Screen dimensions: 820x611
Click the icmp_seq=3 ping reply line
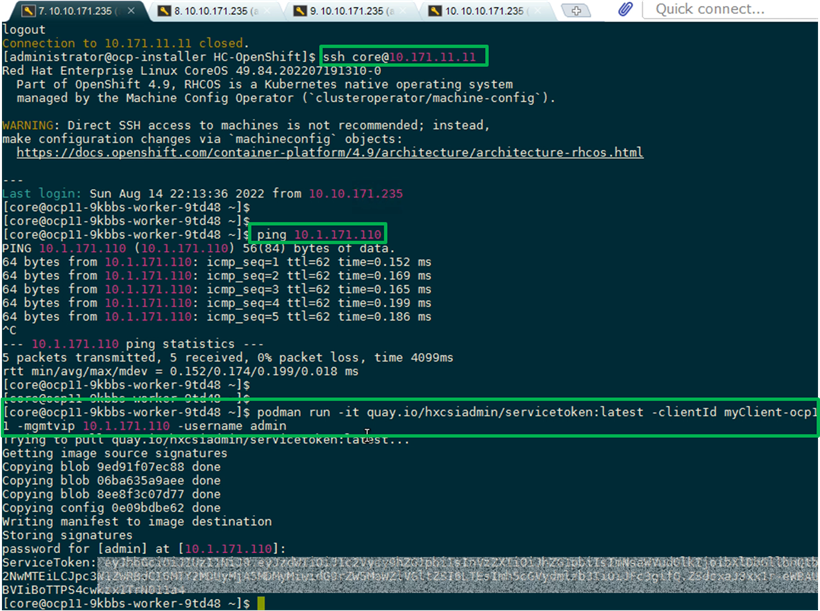(217, 289)
